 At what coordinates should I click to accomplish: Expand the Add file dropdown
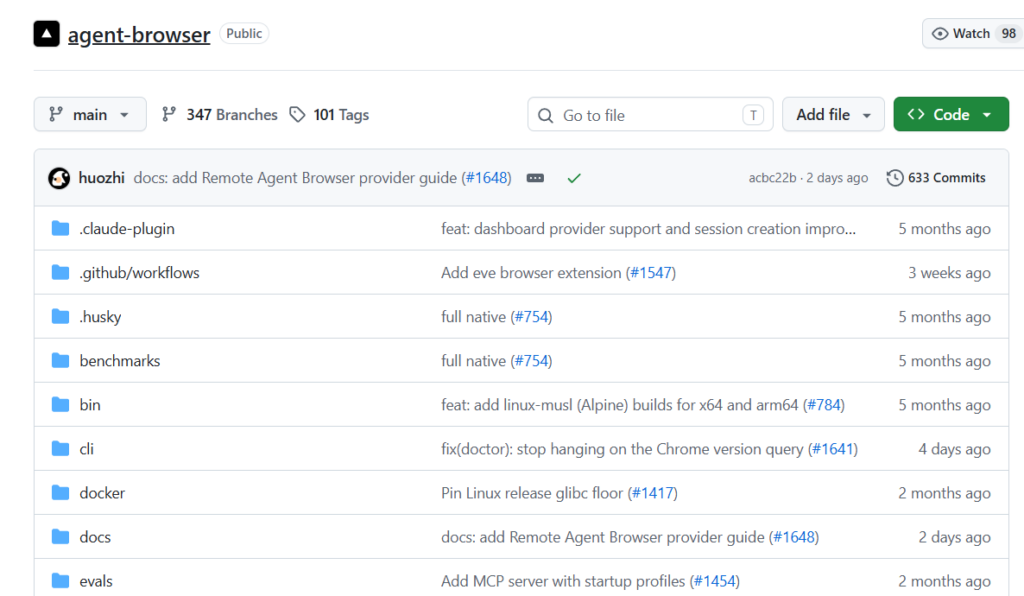[833, 115]
